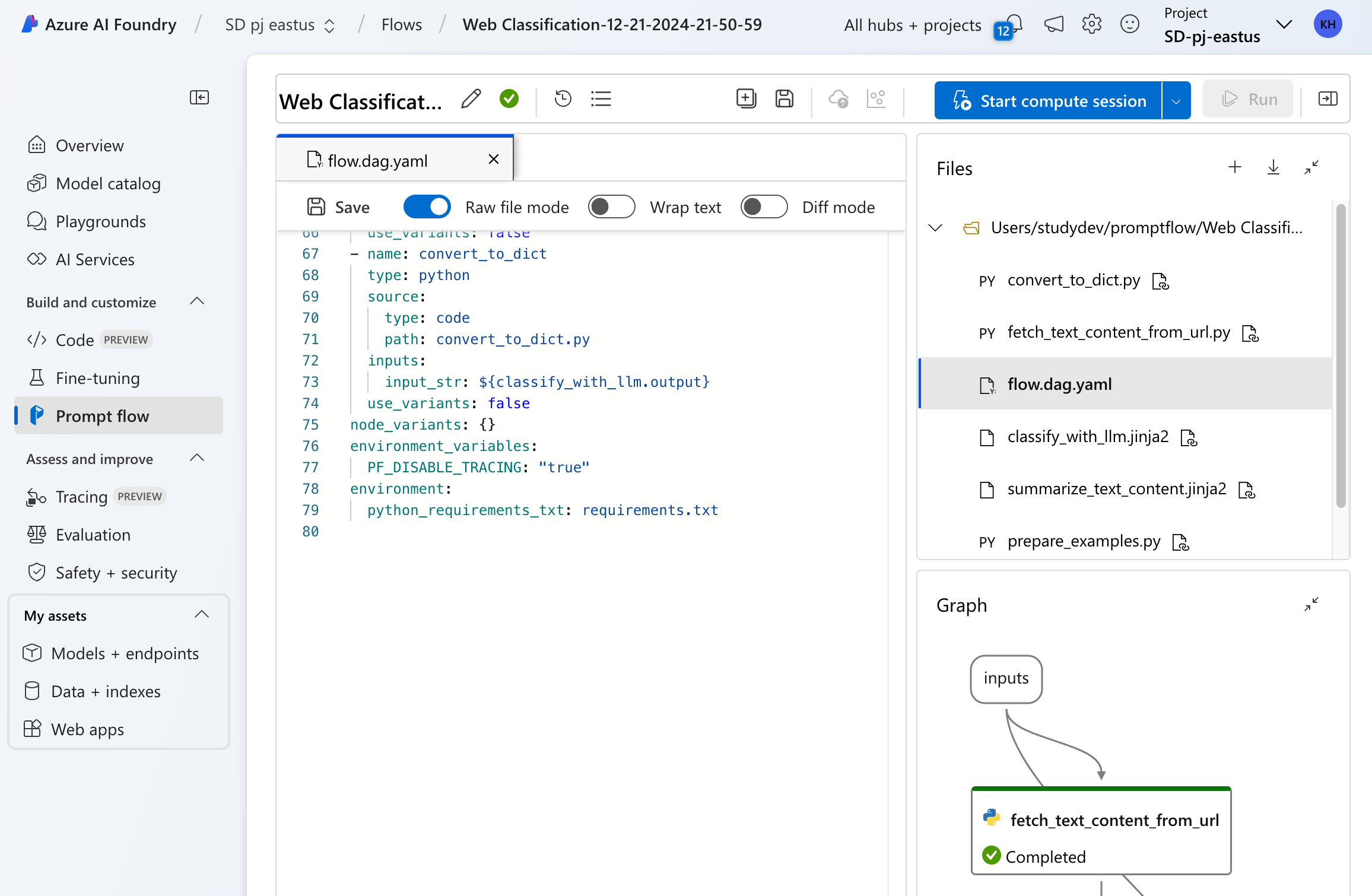Collapse the Users/studydev/promptflow folder tree
1372x896 pixels.
(x=935, y=228)
